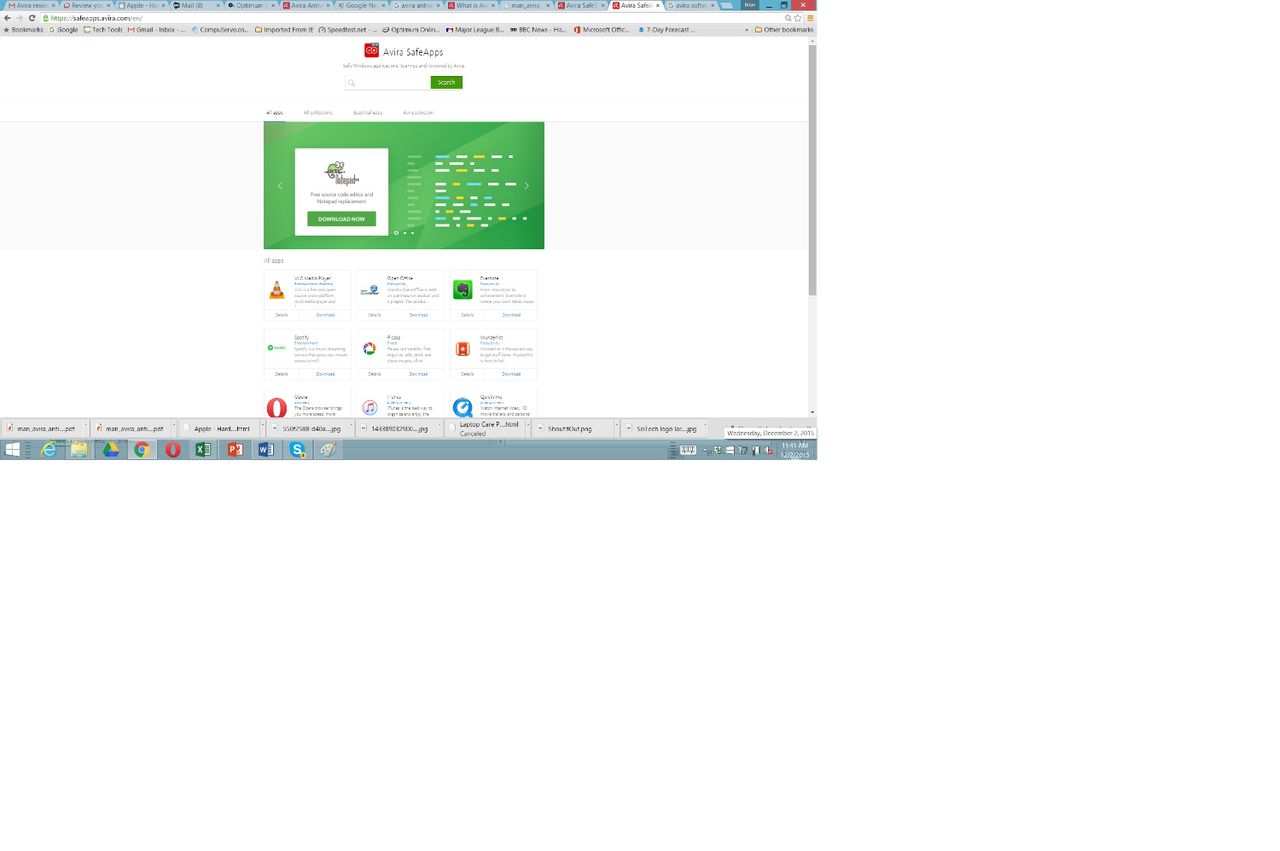Viewport: 1280px width, 851px height.
Task: Open the Speedtest.net bookmark
Action: tap(349, 30)
